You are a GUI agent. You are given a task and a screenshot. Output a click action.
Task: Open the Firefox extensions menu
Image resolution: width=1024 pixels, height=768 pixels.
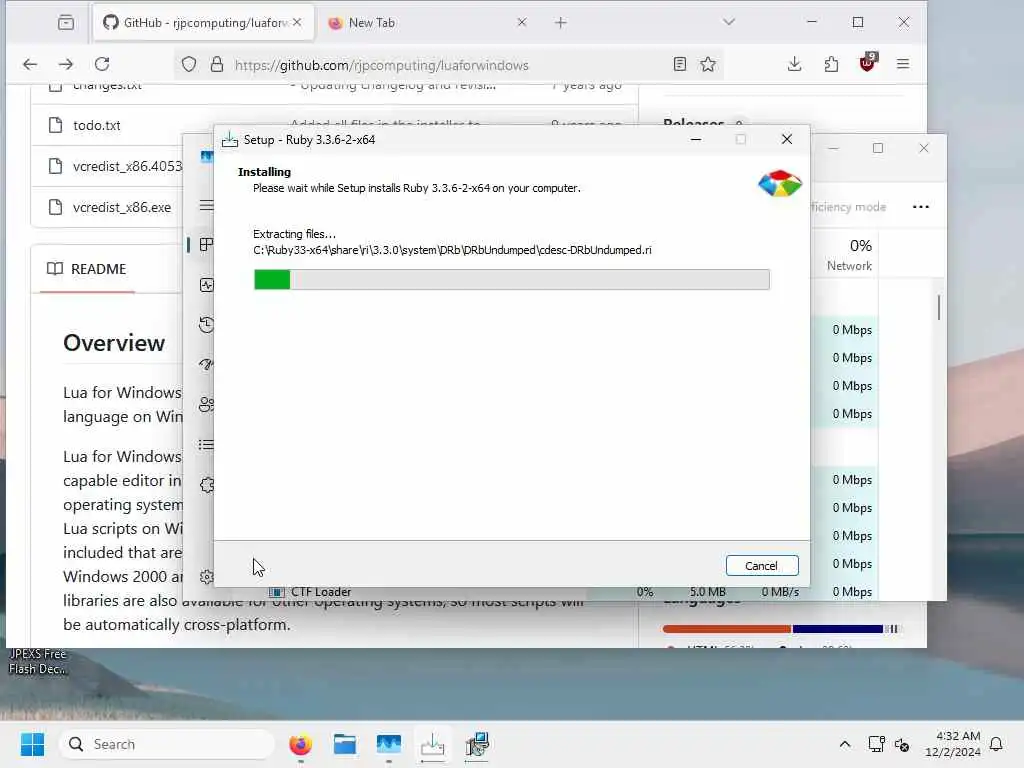[831, 64]
